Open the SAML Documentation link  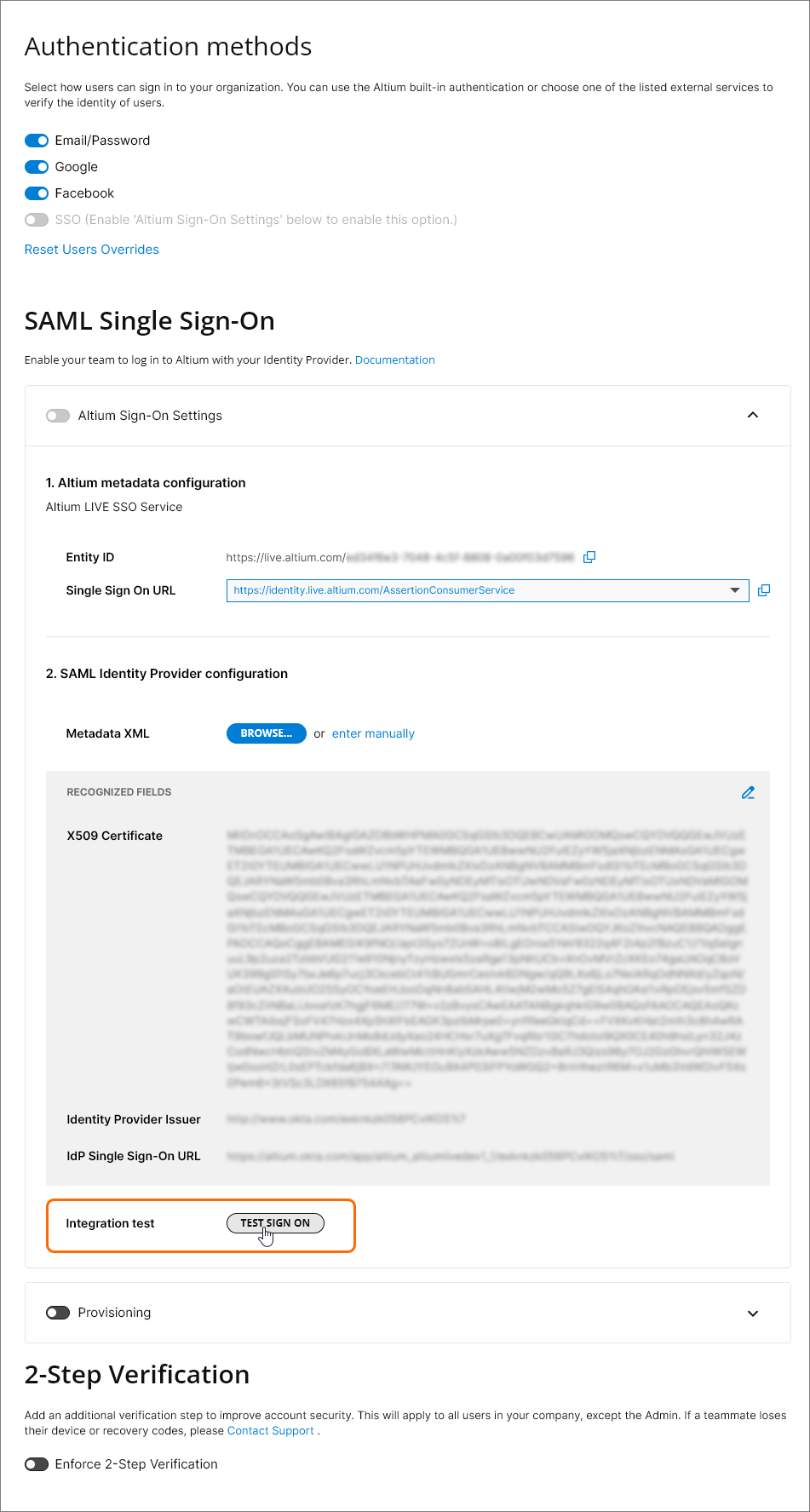(394, 360)
